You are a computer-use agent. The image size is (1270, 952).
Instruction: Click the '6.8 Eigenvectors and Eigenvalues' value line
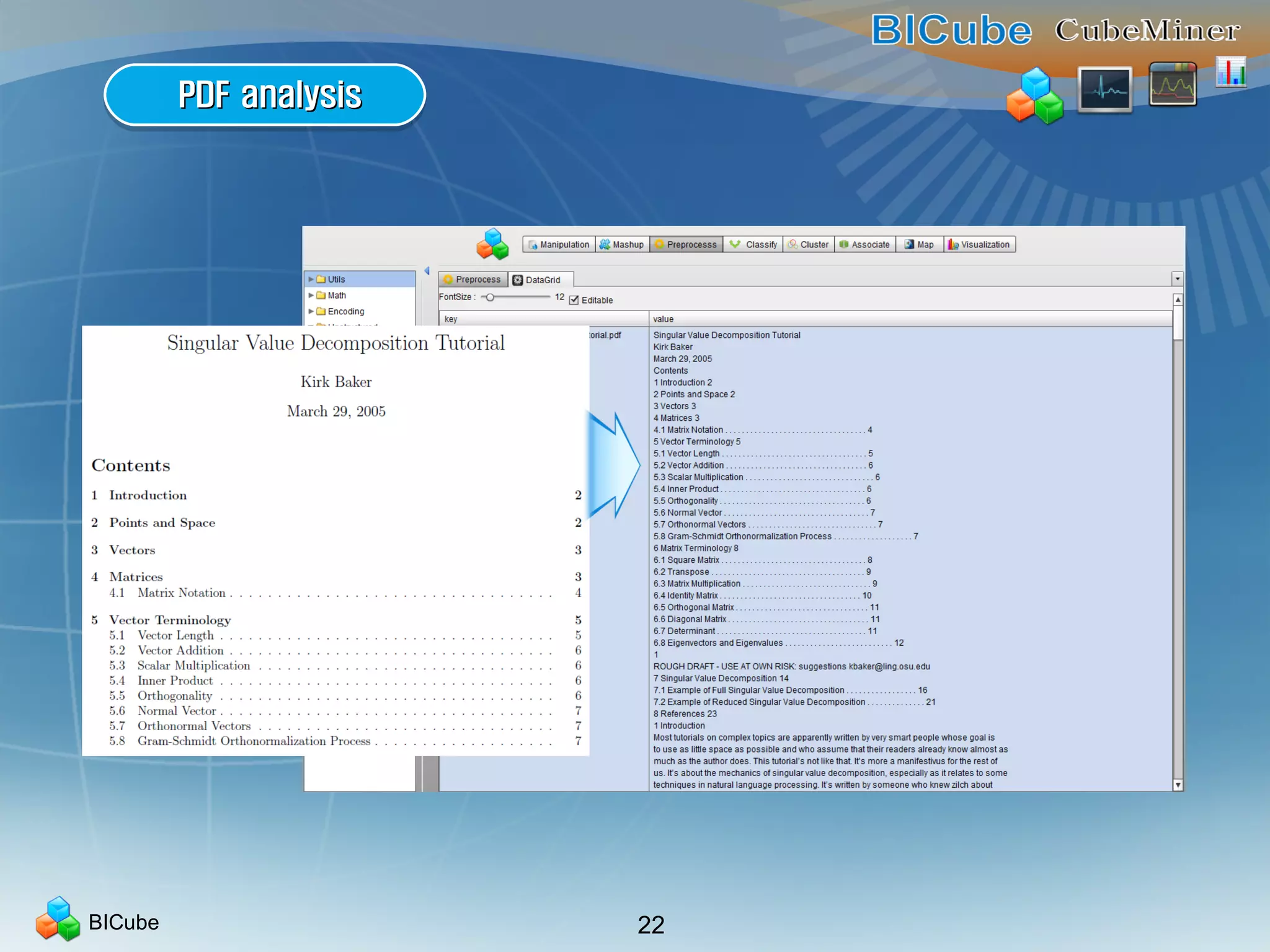(x=778, y=643)
